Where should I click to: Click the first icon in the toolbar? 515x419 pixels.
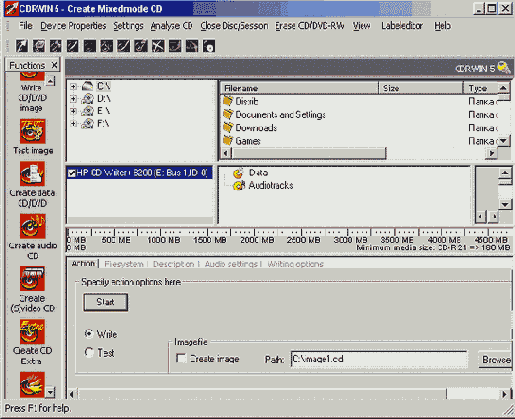(x=22, y=46)
